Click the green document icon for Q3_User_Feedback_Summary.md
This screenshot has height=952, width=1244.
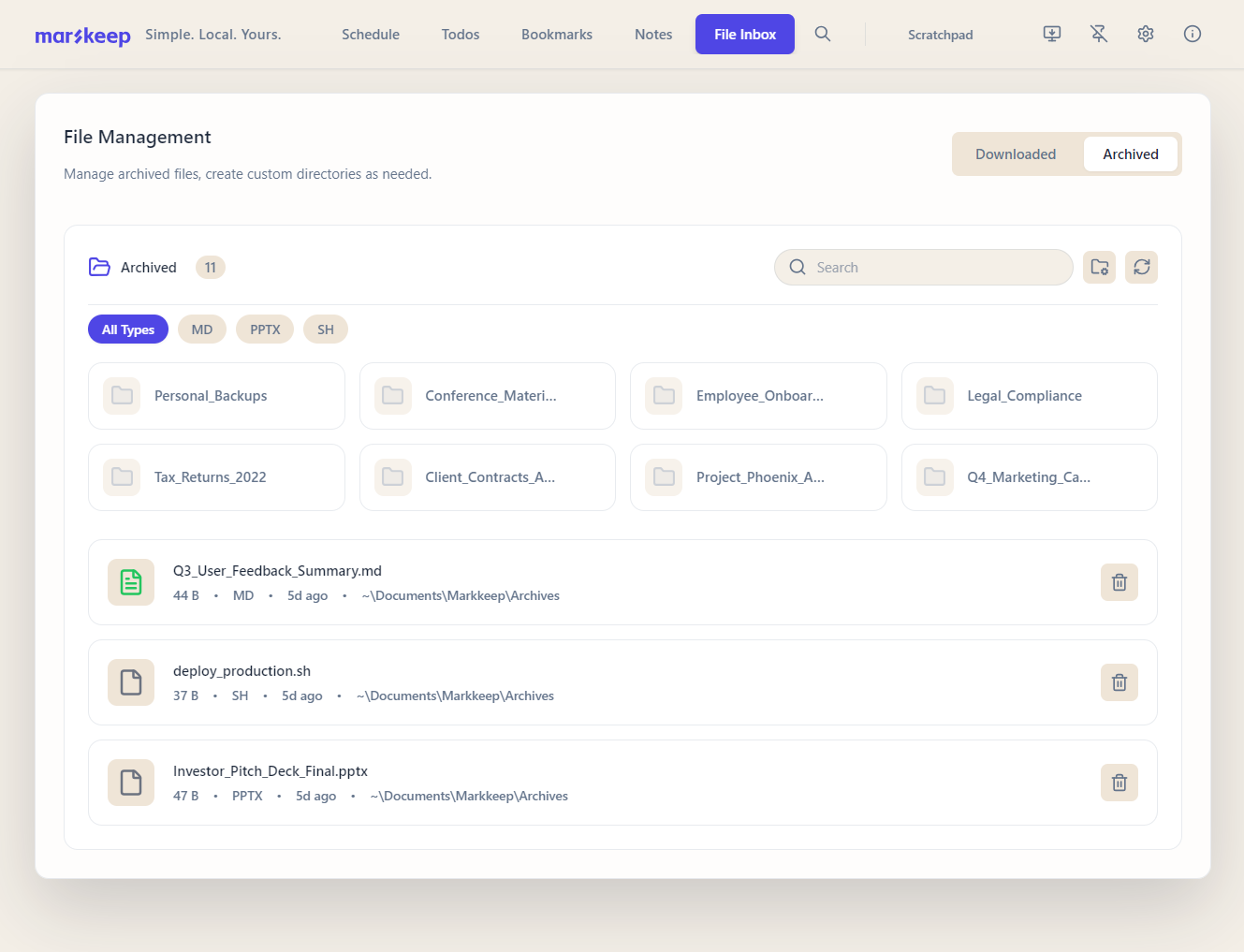[131, 582]
